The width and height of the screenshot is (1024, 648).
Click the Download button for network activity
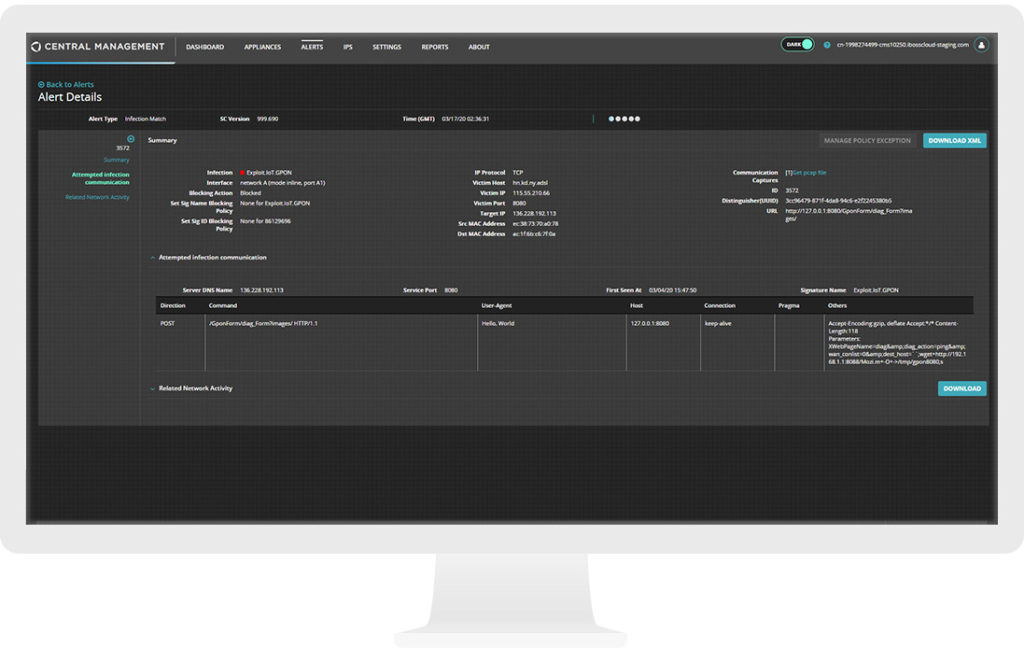point(962,389)
